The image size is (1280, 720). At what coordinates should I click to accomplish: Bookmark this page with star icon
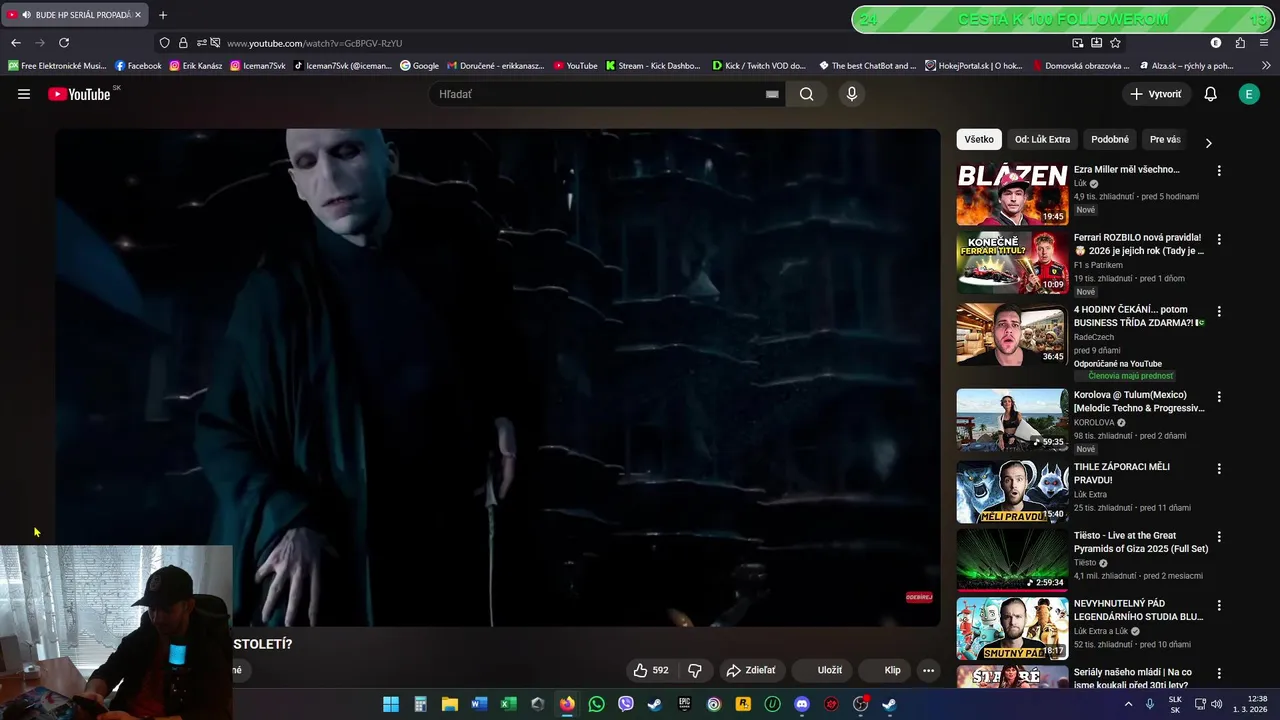click(x=1115, y=43)
